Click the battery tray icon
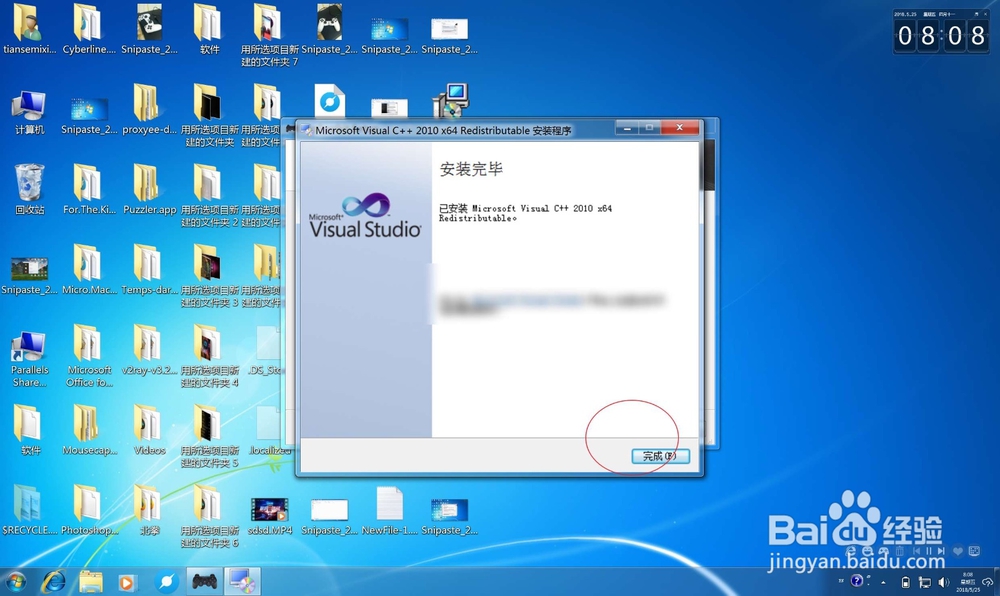Image resolution: width=1000 pixels, height=596 pixels. (906, 582)
